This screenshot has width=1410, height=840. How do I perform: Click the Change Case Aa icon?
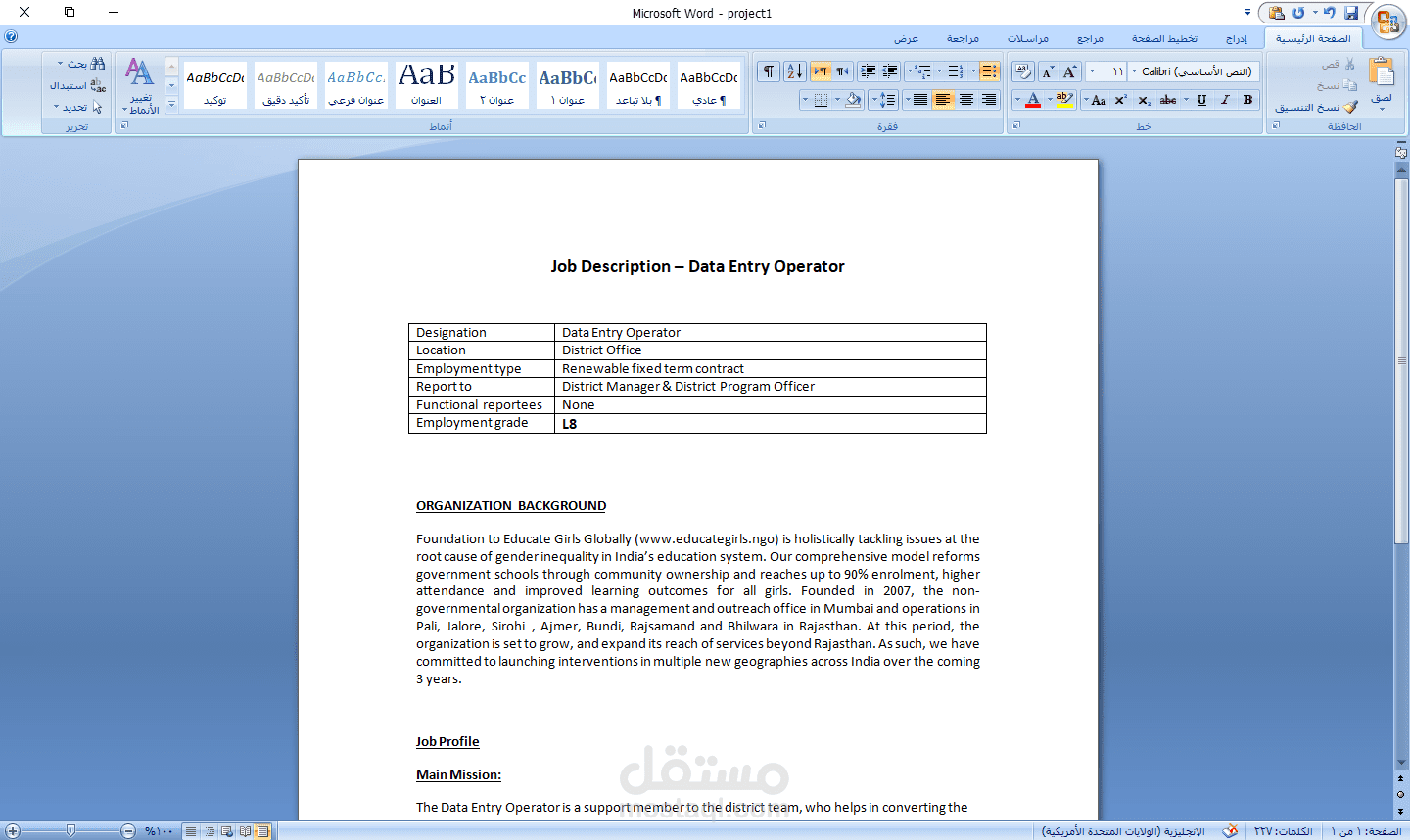tap(1099, 100)
